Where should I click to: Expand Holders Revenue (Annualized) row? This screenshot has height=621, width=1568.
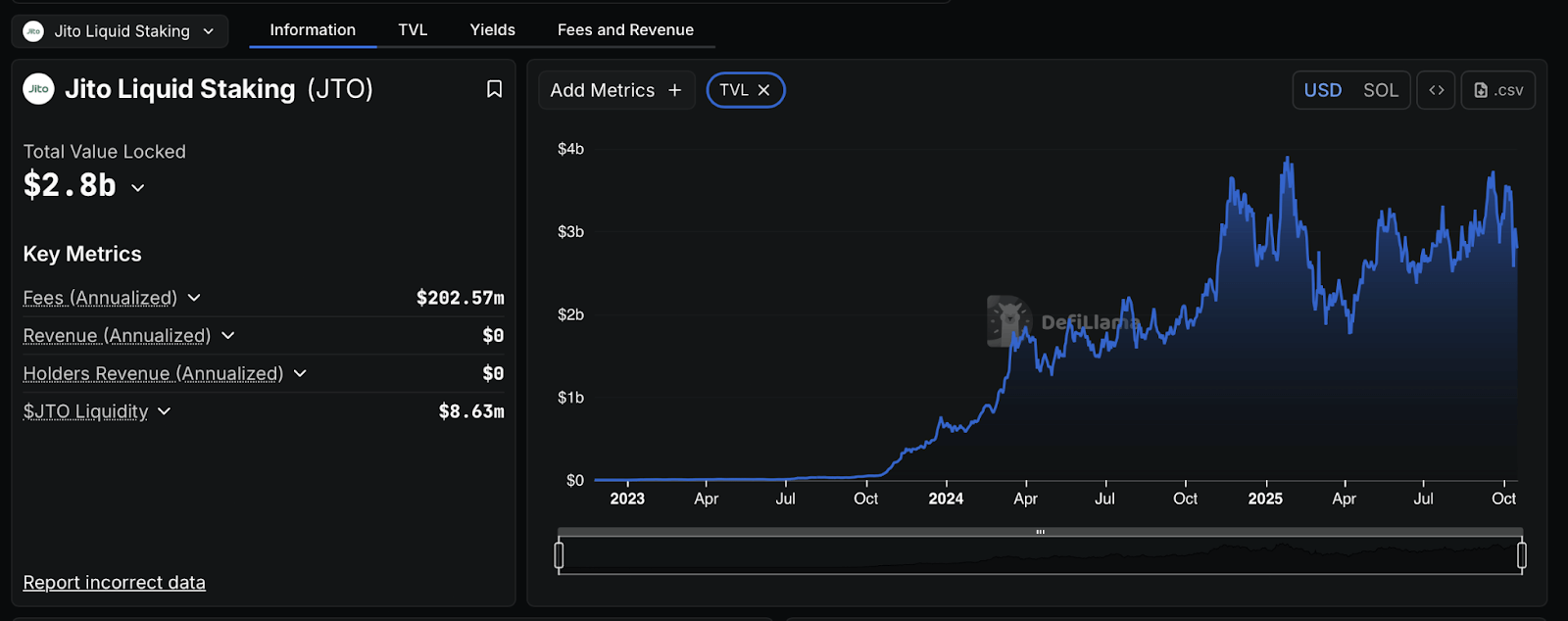(x=300, y=374)
